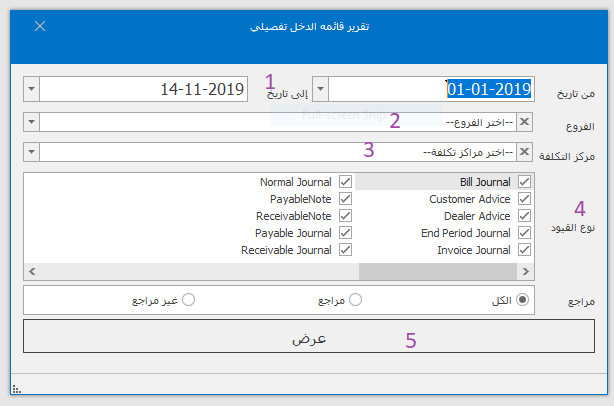The image size is (614, 406).
Task: Toggle the Dealer Advice checkbox
Action: point(525,216)
